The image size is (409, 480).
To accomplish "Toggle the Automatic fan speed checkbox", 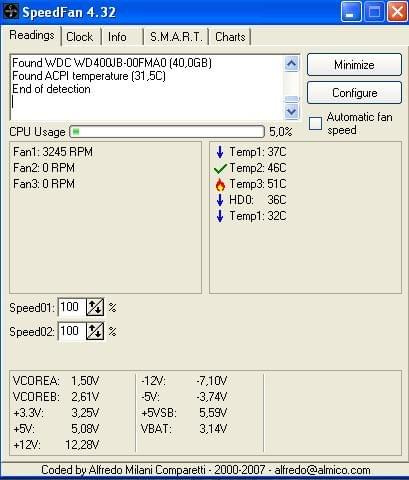I will (315, 123).
